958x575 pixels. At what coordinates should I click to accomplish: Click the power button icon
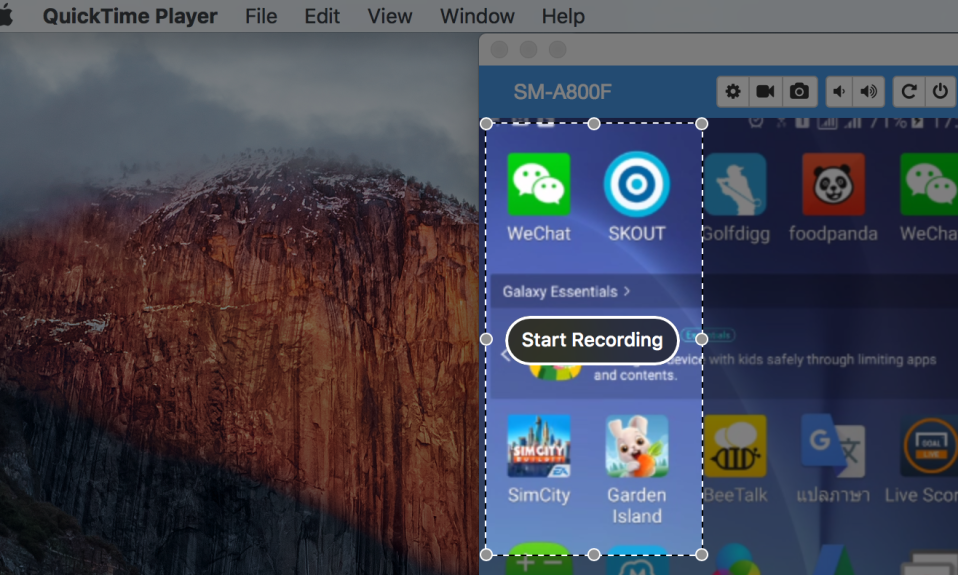pos(940,92)
